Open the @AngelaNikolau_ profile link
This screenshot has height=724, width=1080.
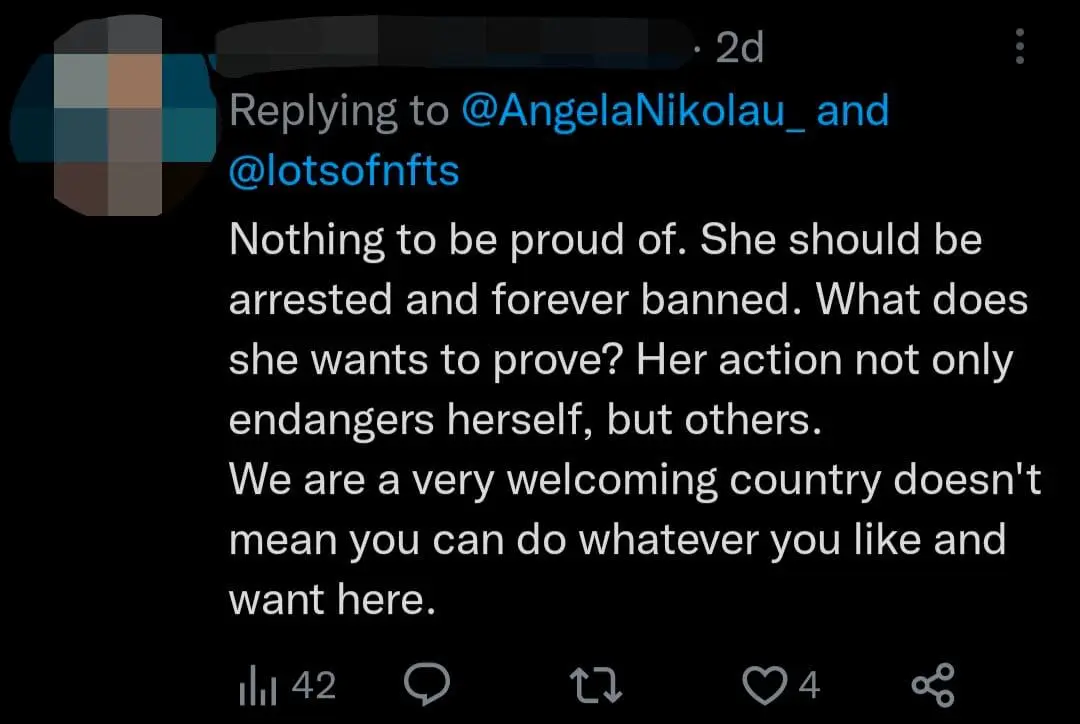(x=633, y=110)
